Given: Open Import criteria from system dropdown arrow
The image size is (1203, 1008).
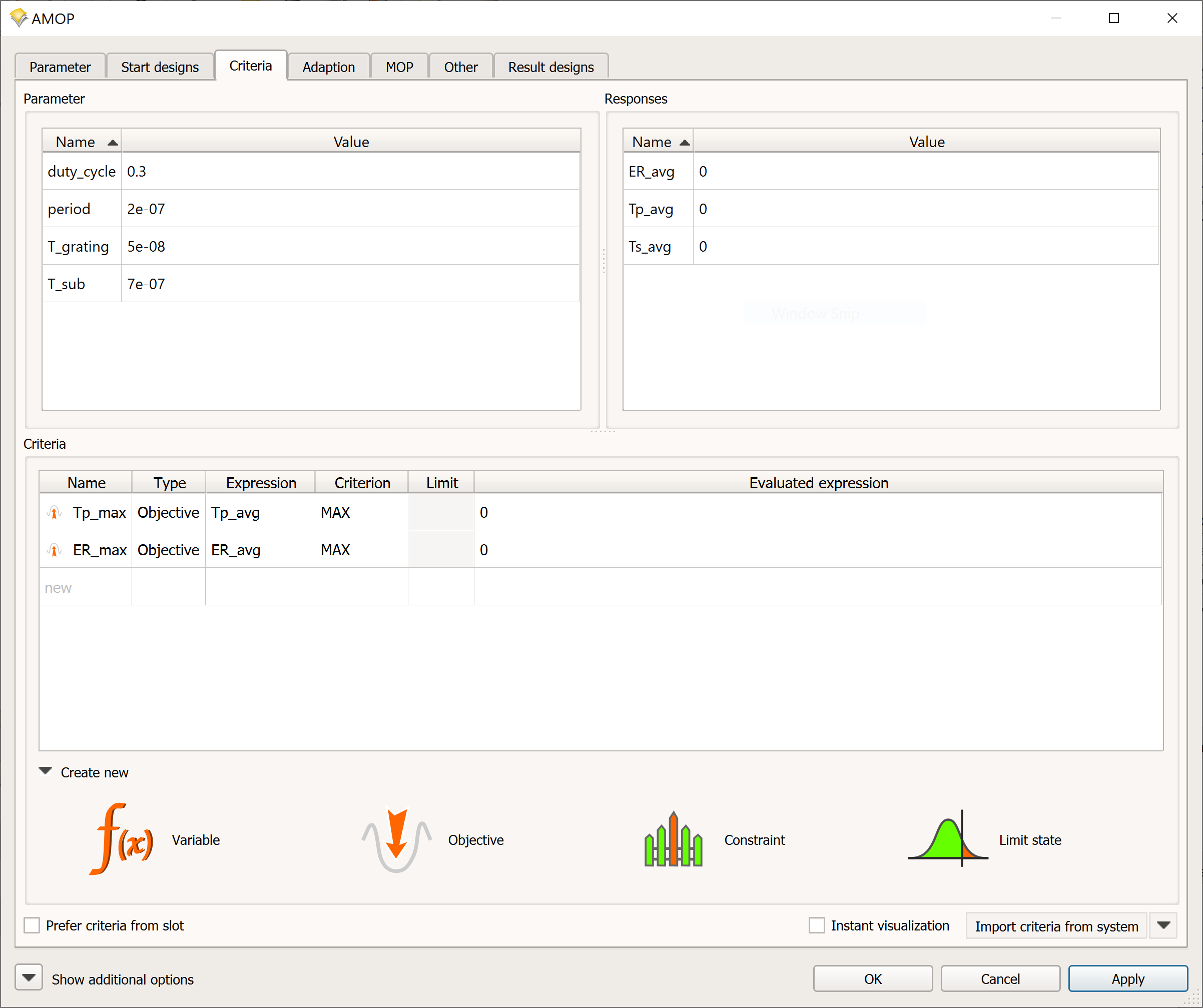Looking at the screenshot, I should point(1163,925).
